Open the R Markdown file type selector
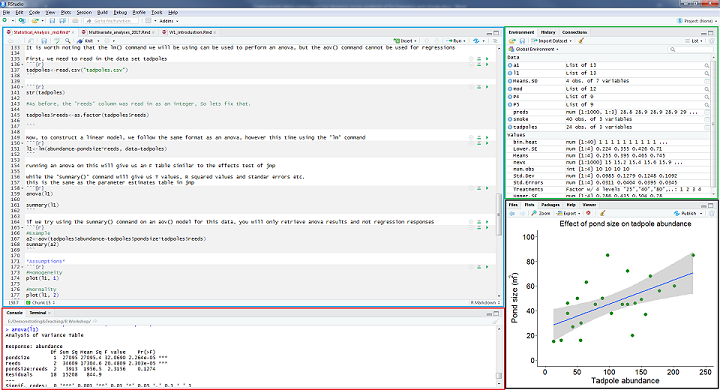 coord(485,303)
